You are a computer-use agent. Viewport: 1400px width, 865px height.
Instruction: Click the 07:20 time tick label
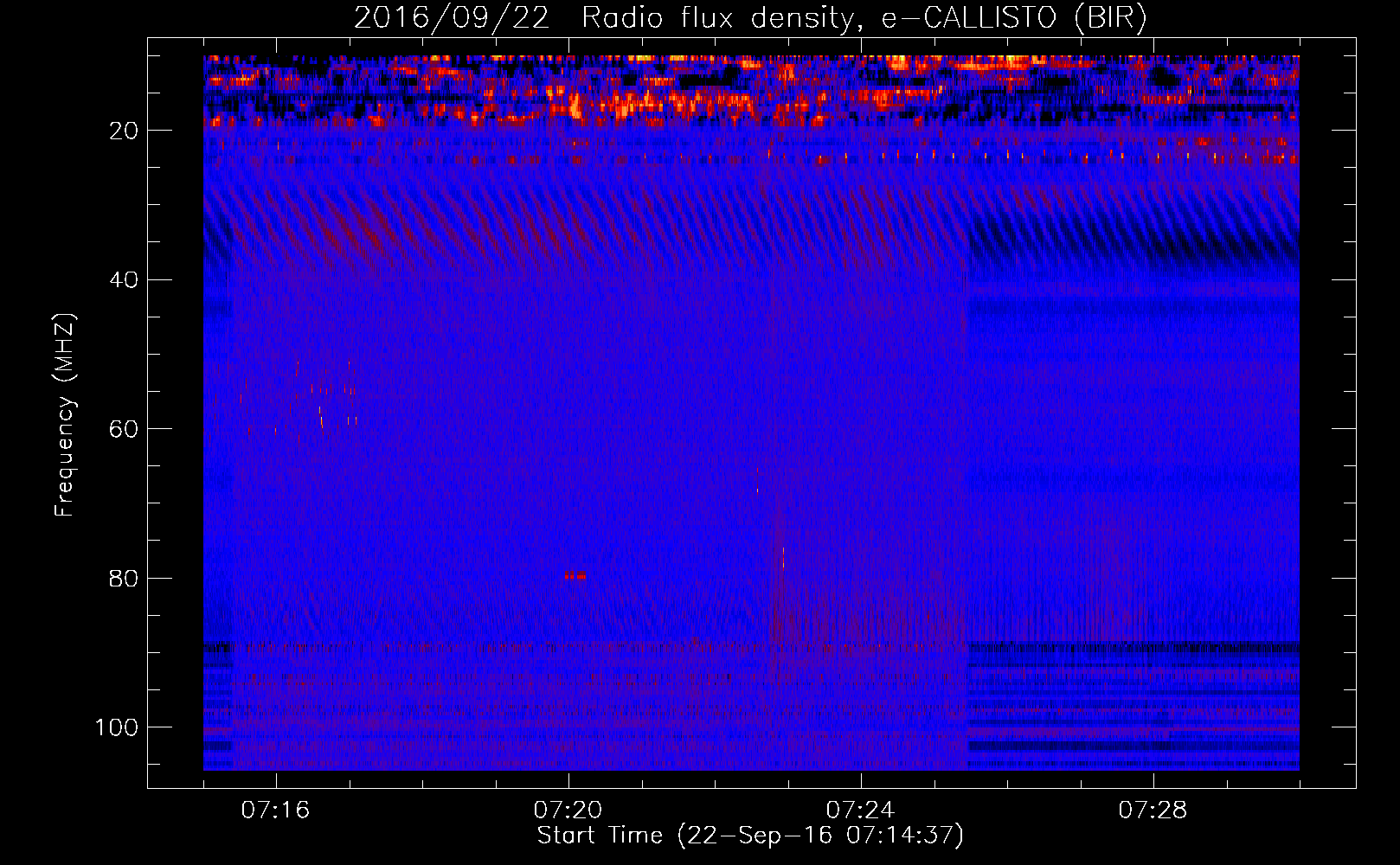(x=568, y=811)
